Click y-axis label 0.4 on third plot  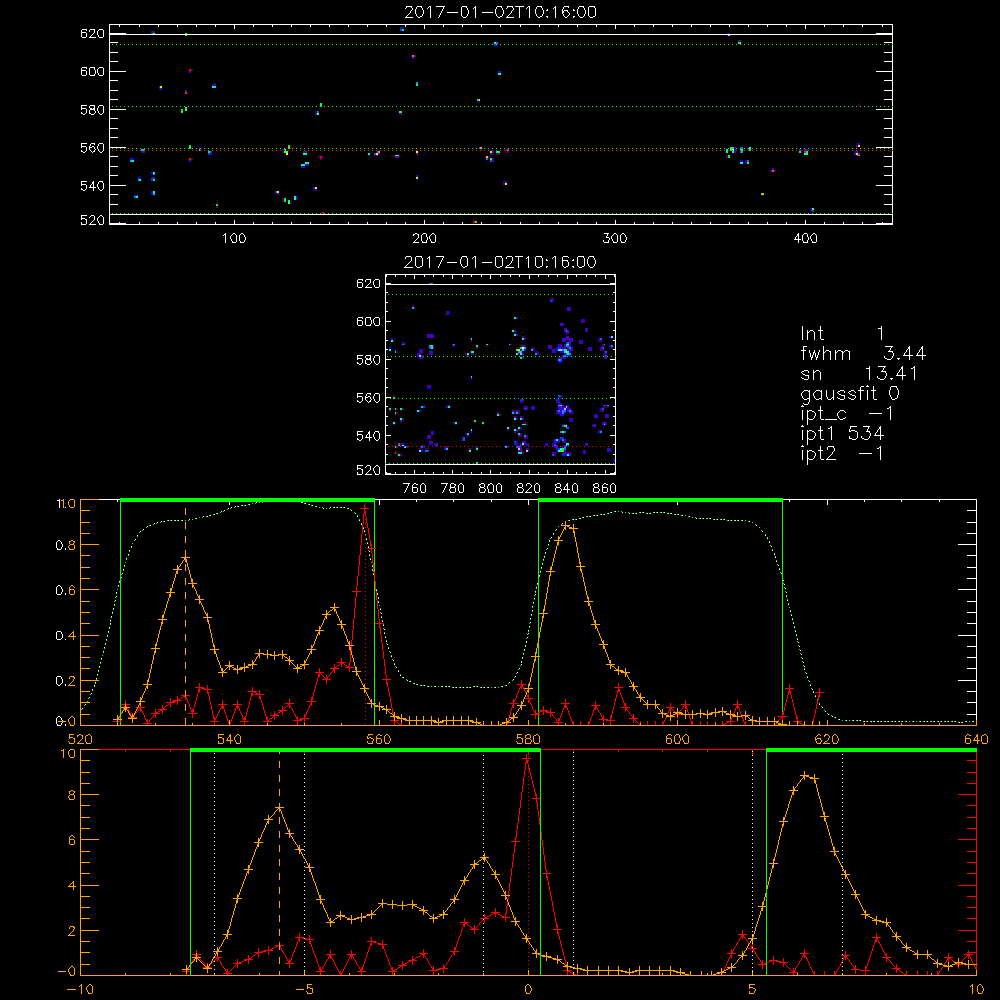point(66,636)
